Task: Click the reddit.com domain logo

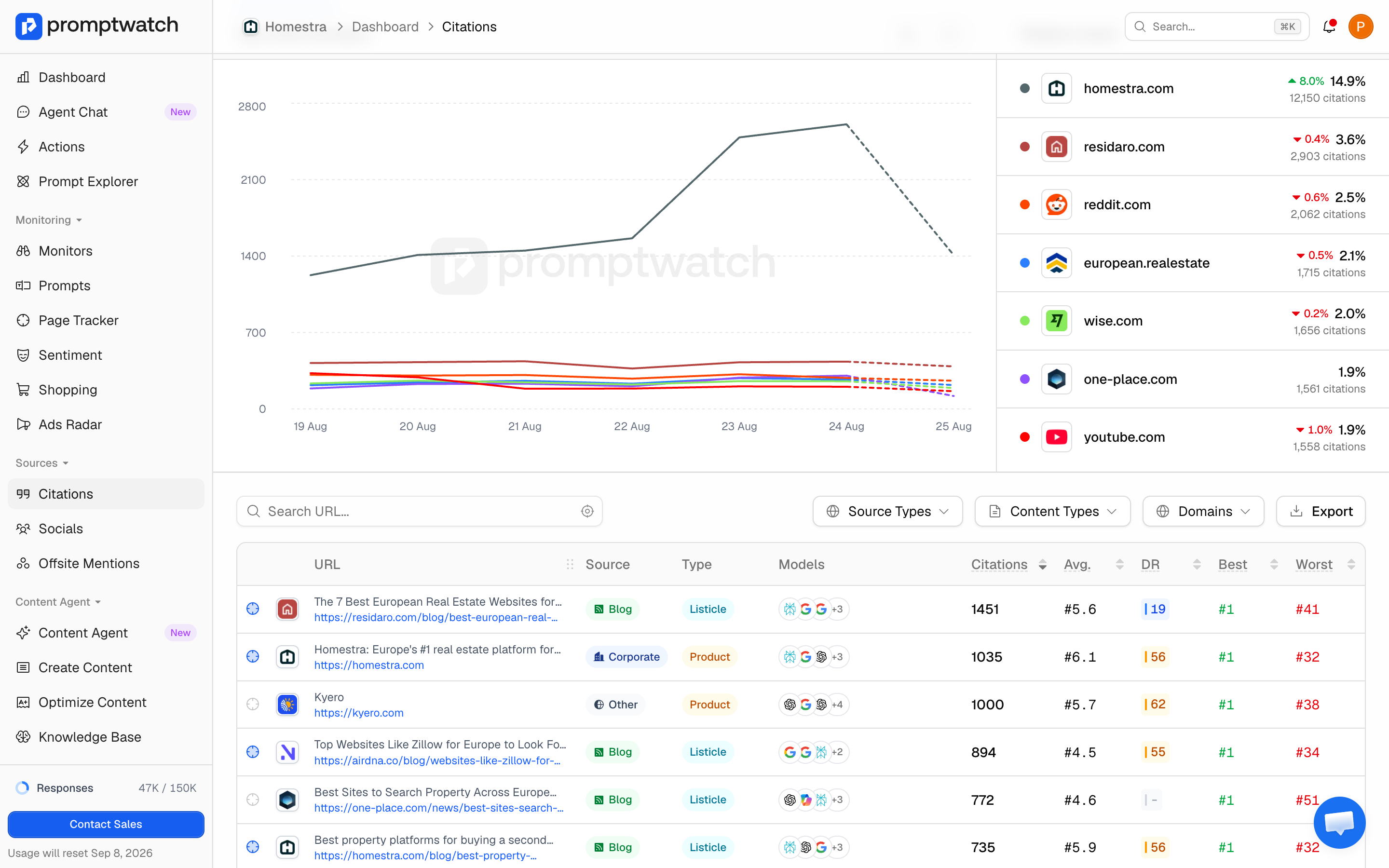Action: coord(1056,205)
